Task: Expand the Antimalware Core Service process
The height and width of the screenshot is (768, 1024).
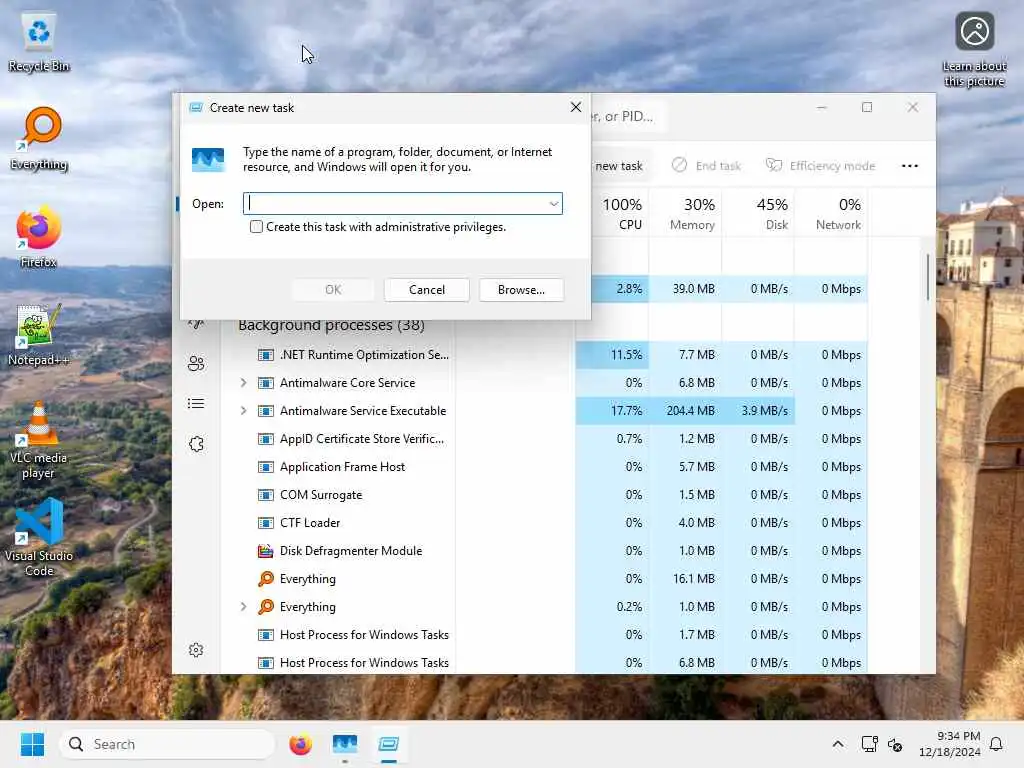Action: pos(244,383)
